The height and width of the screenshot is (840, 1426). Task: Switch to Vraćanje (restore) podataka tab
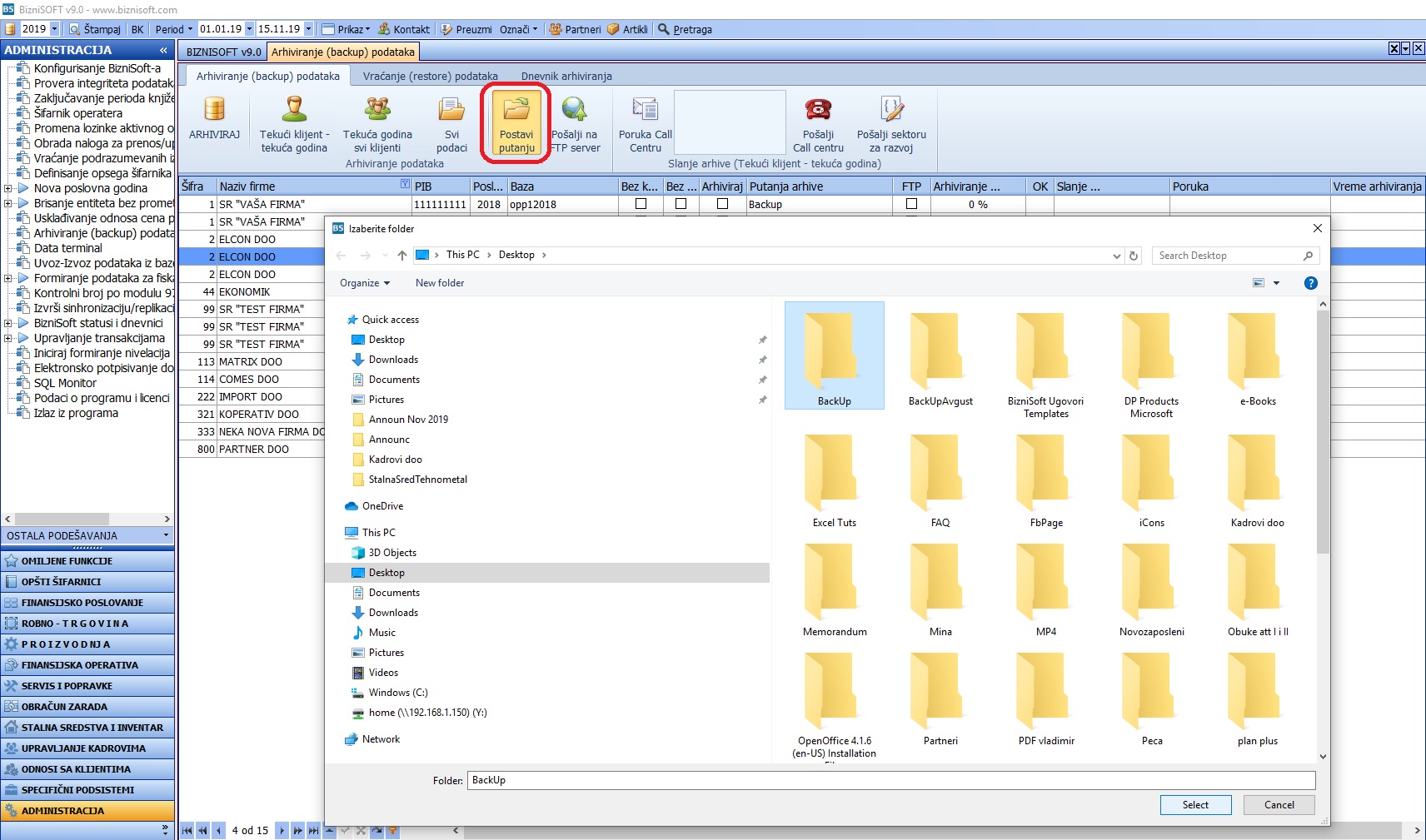(x=430, y=76)
